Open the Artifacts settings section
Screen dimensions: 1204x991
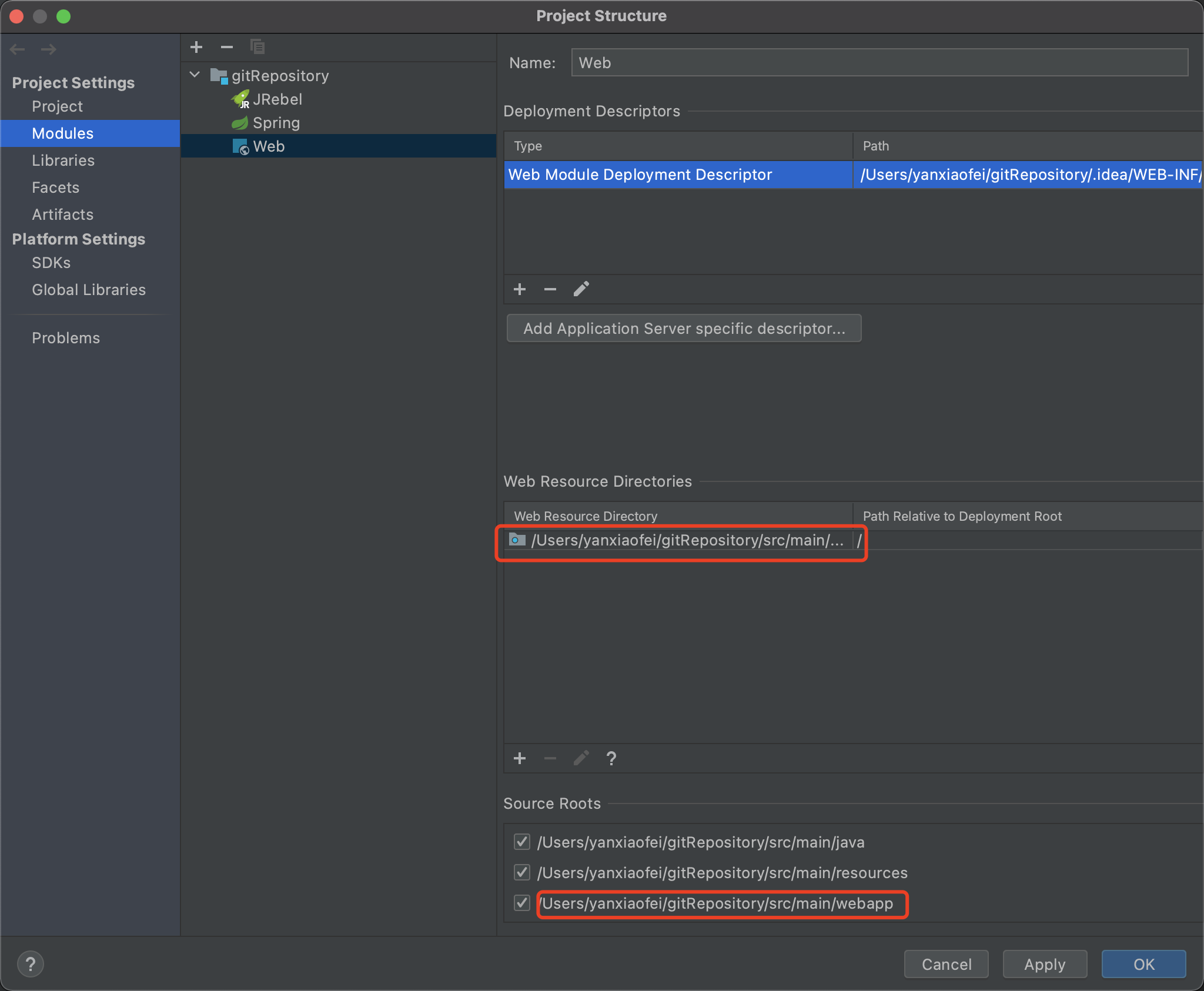click(62, 215)
